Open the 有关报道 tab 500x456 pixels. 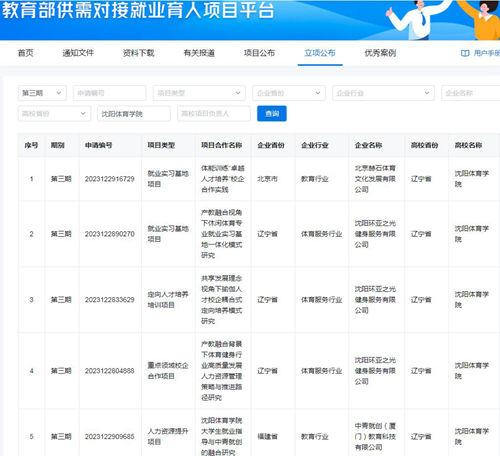pos(199,53)
